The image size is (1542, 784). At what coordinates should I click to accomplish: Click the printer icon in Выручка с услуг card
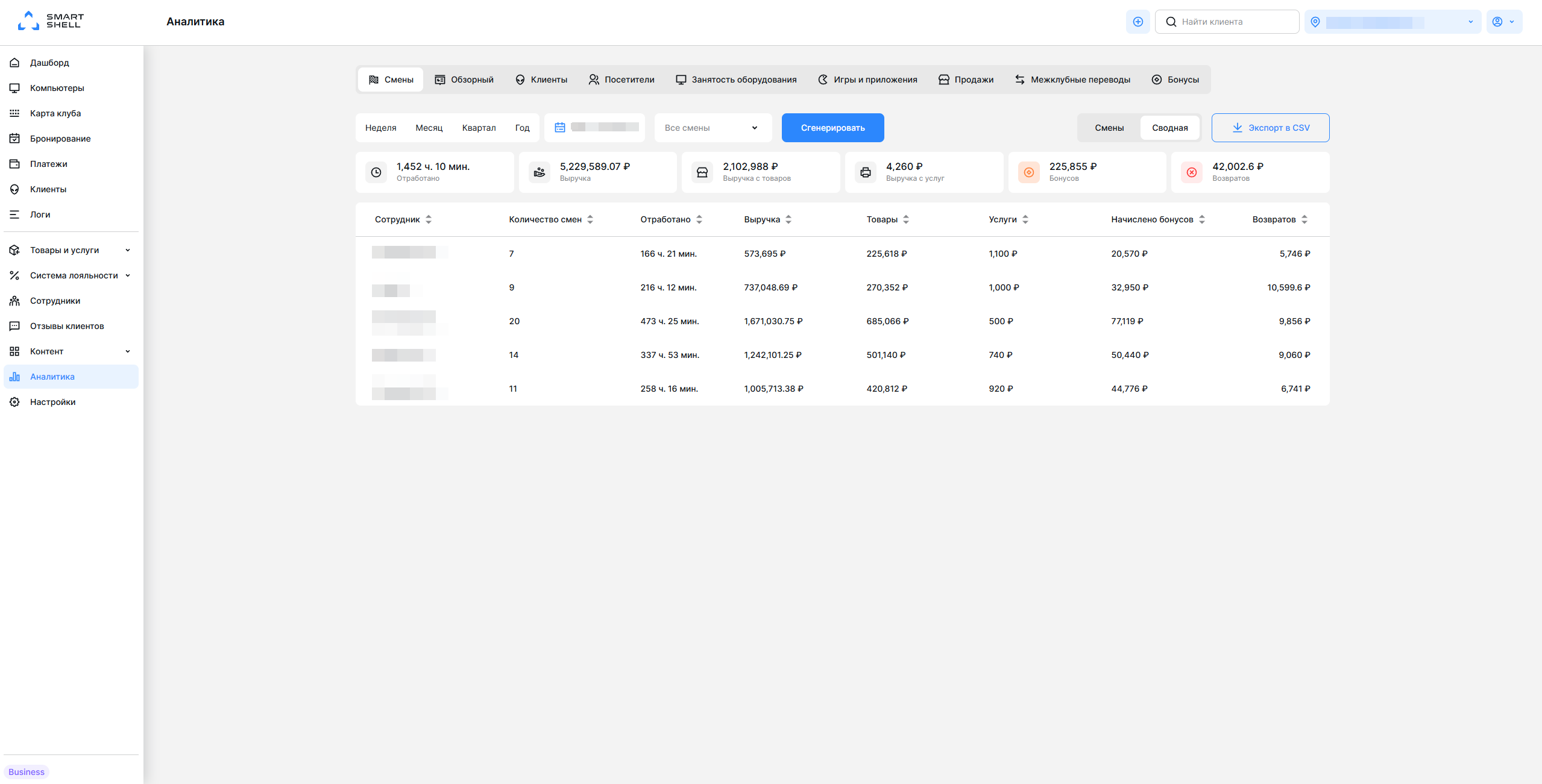pos(866,172)
